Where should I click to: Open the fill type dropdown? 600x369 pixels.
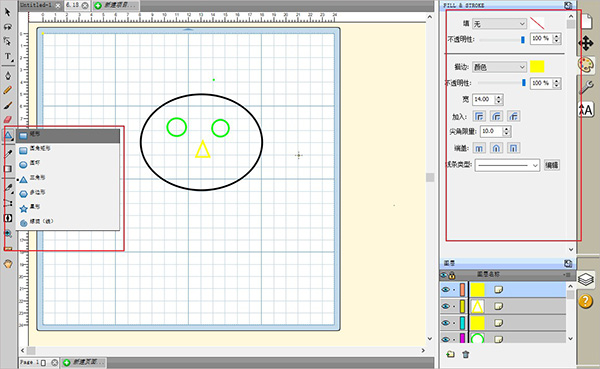499,24
